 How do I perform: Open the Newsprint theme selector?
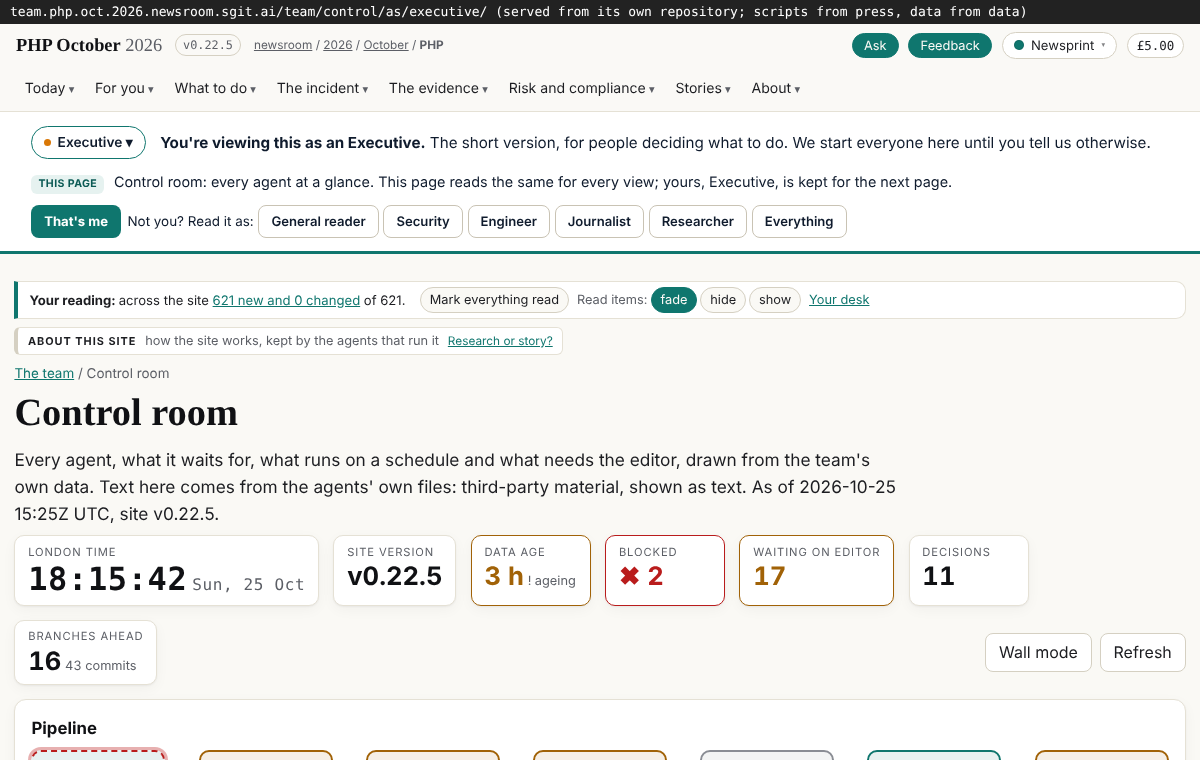[x=1059, y=45]
